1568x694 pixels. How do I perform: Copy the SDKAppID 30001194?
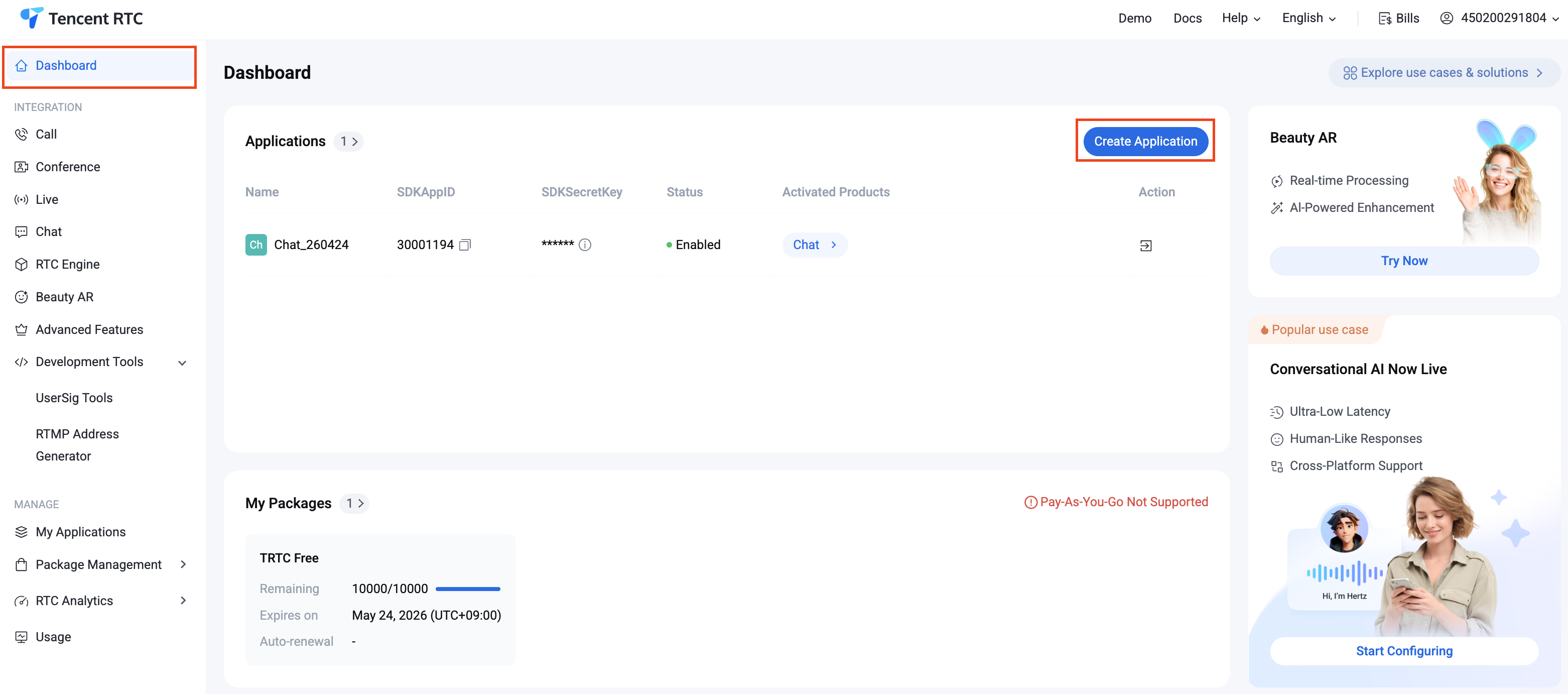click(x=465, y=245)
